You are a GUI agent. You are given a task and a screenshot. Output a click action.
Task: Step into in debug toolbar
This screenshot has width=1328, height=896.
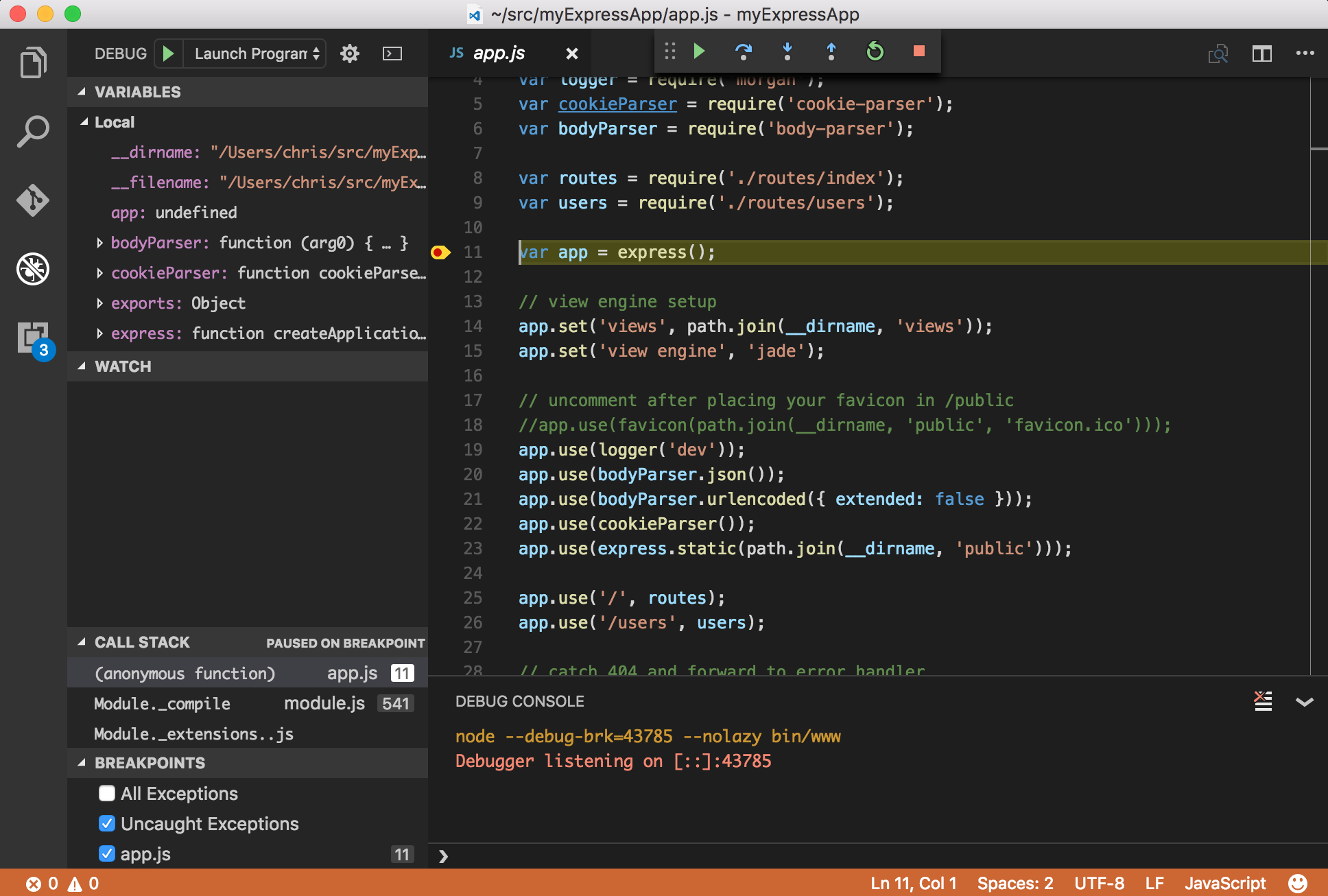pyautogui.click(x=787, y=51)
